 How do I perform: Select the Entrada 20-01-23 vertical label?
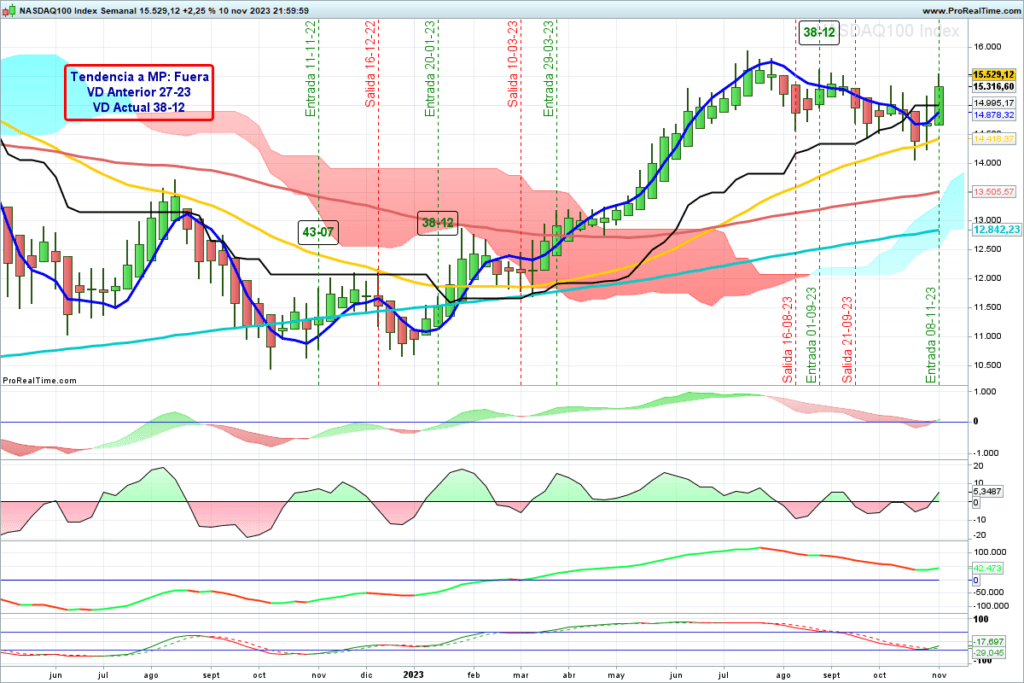tap(430, 69)
